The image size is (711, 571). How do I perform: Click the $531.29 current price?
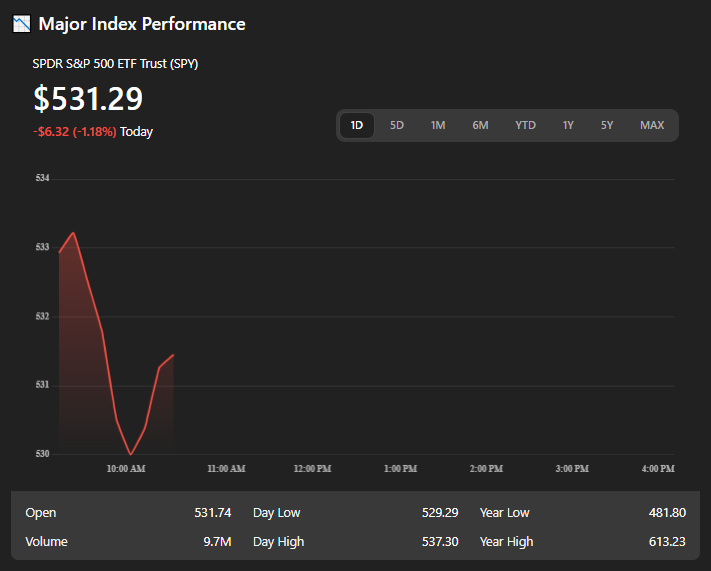coord(88,98)
